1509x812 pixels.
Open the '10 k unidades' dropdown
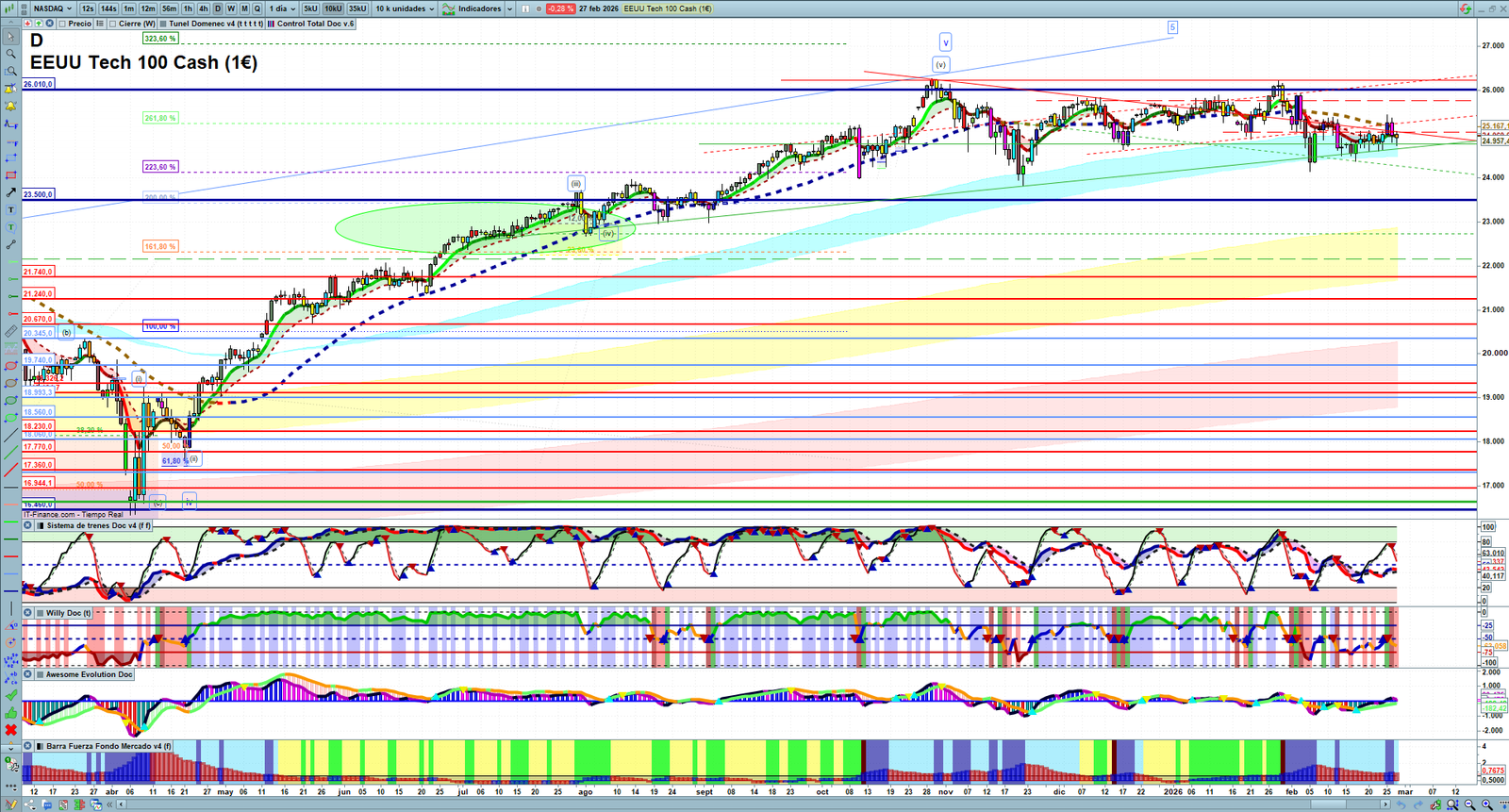pyautogui.click(x=406, y=8)
